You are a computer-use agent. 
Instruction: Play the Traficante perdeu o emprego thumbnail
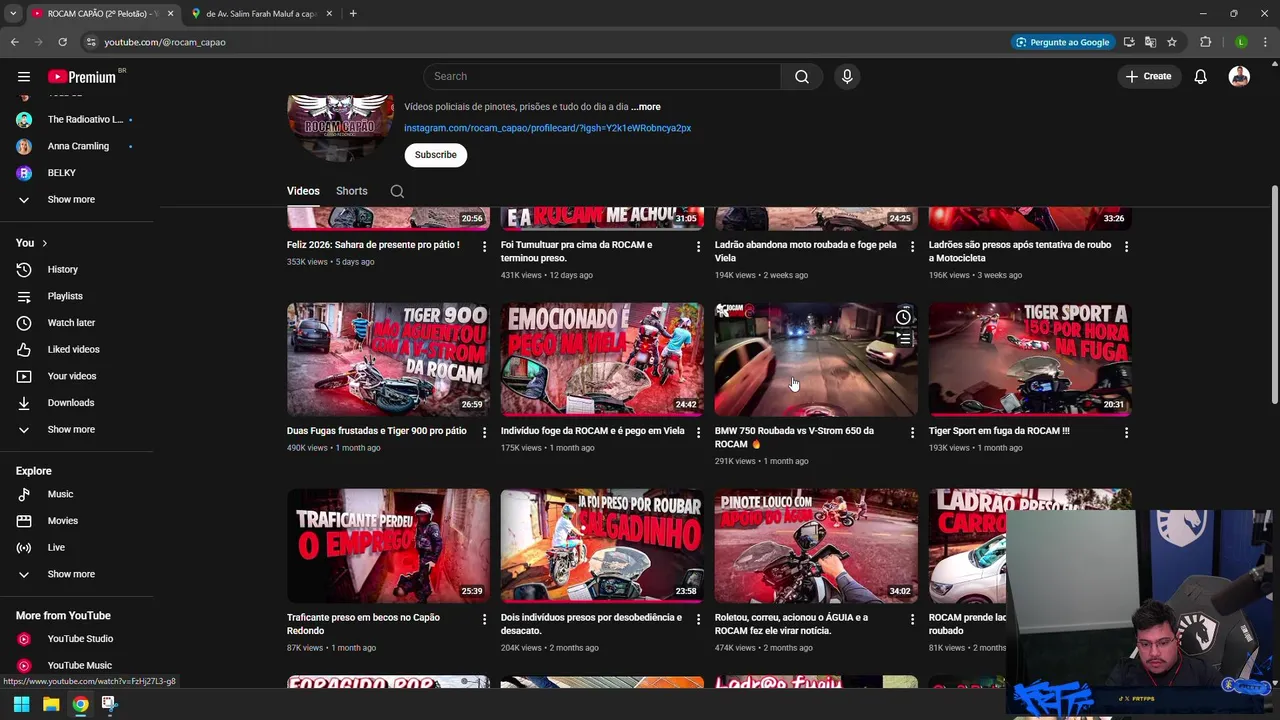(x=388, y=546)
